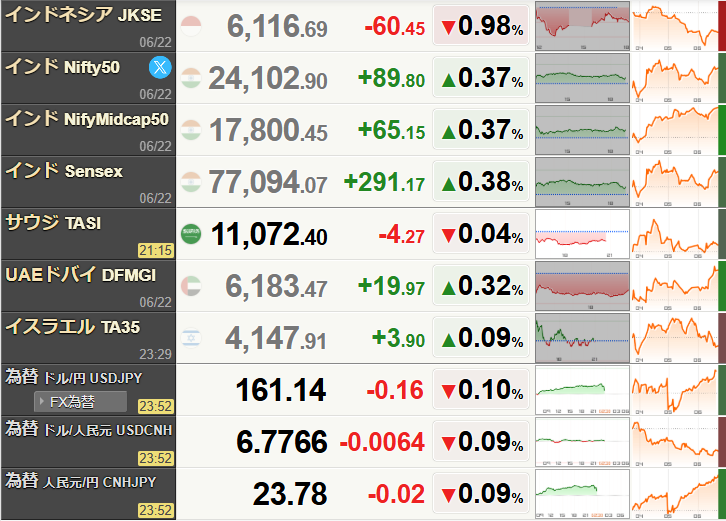Open the FX為替 button

click(80, 402)
